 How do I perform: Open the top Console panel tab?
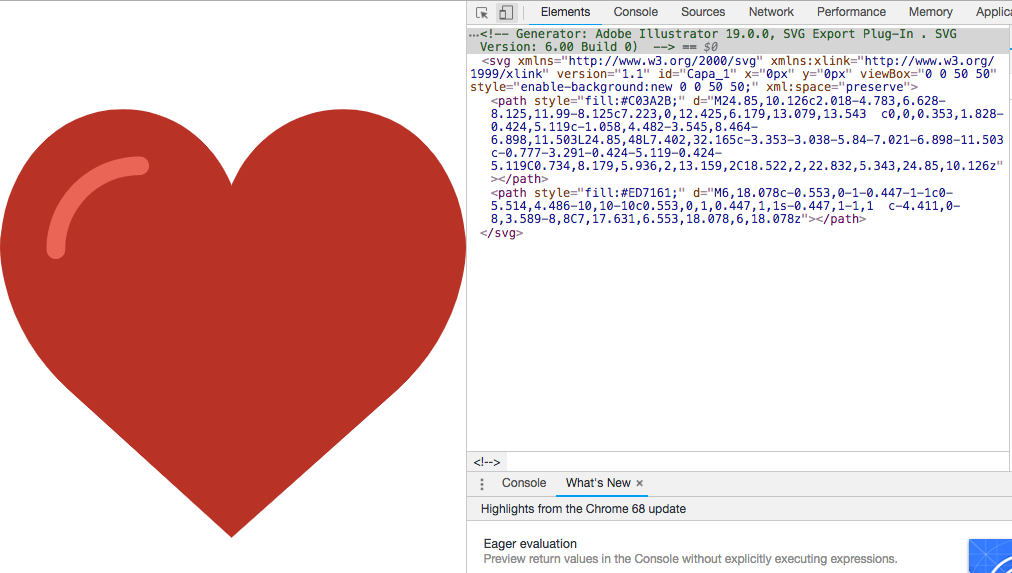[636, 12]
